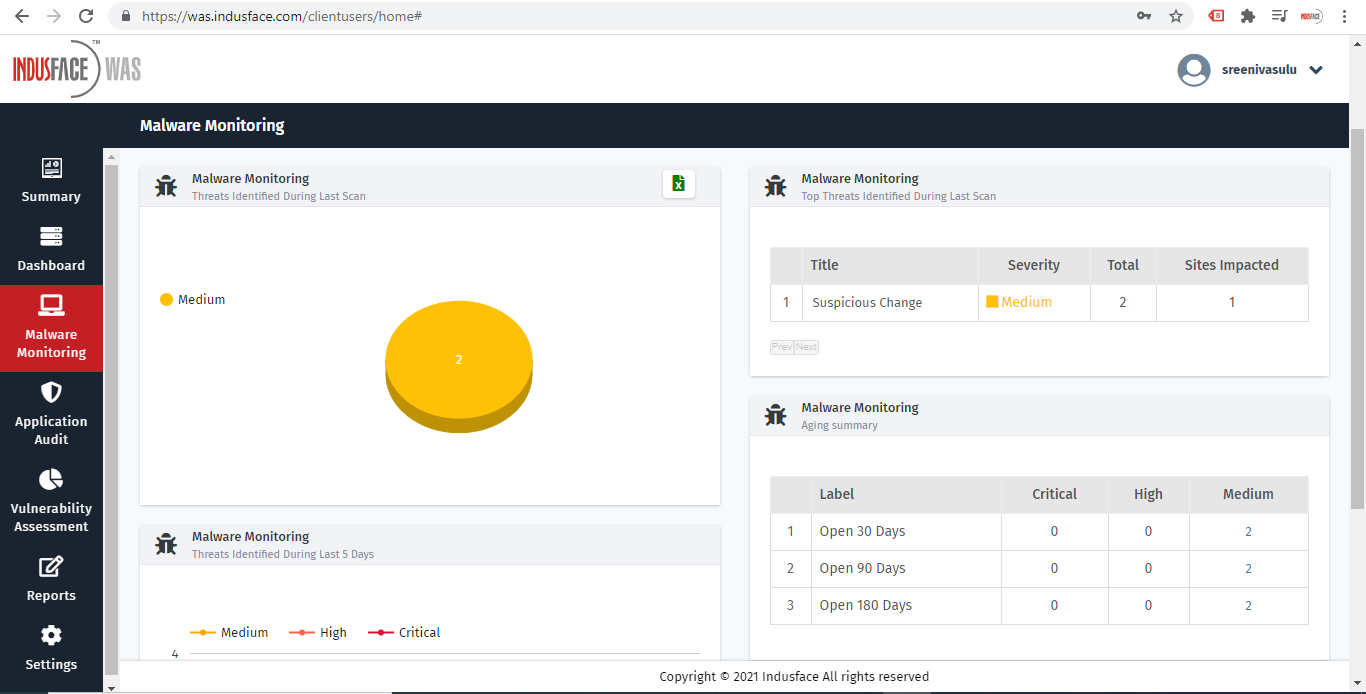1366x694 pixels.
Task: Click the user avatar icon
Action: click(x=1194, y=70)
